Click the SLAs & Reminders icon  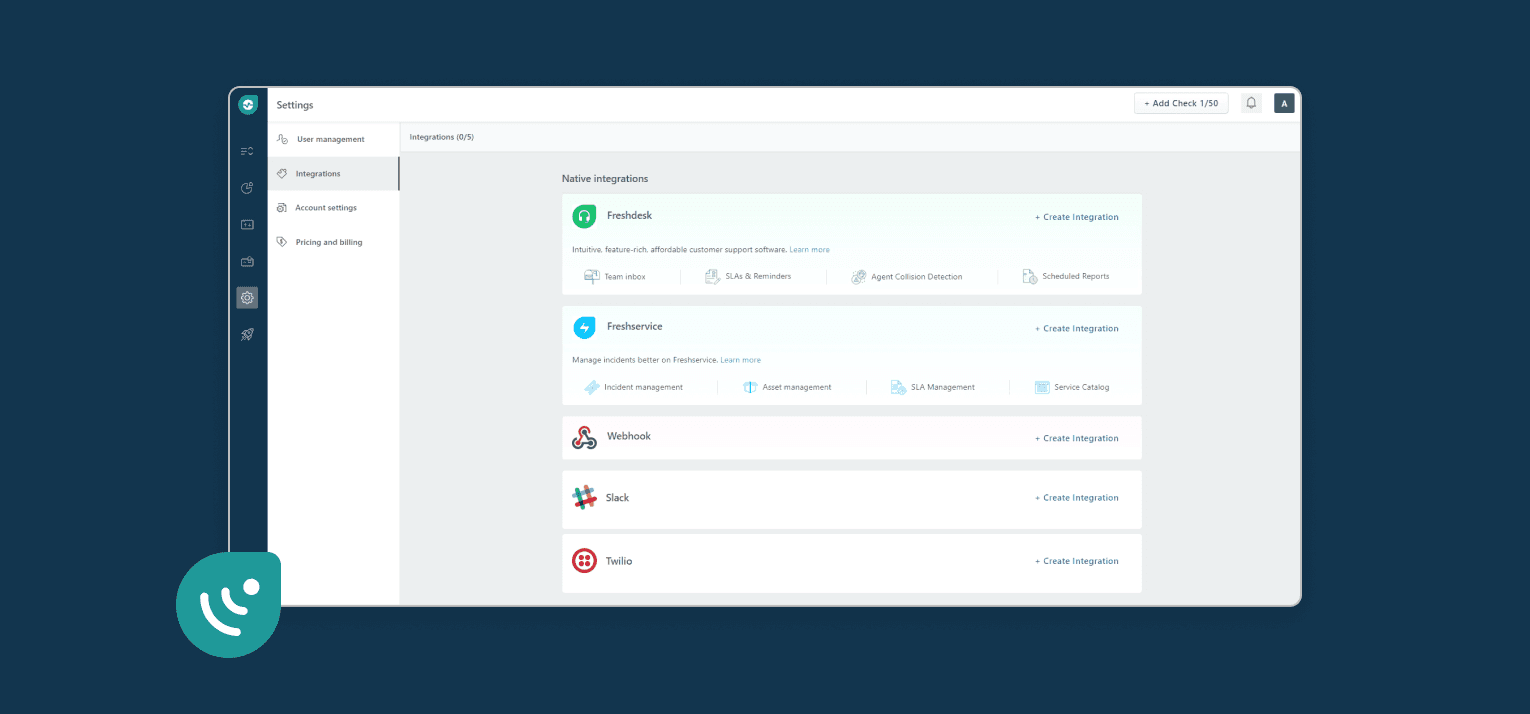[x=713, y=276]
